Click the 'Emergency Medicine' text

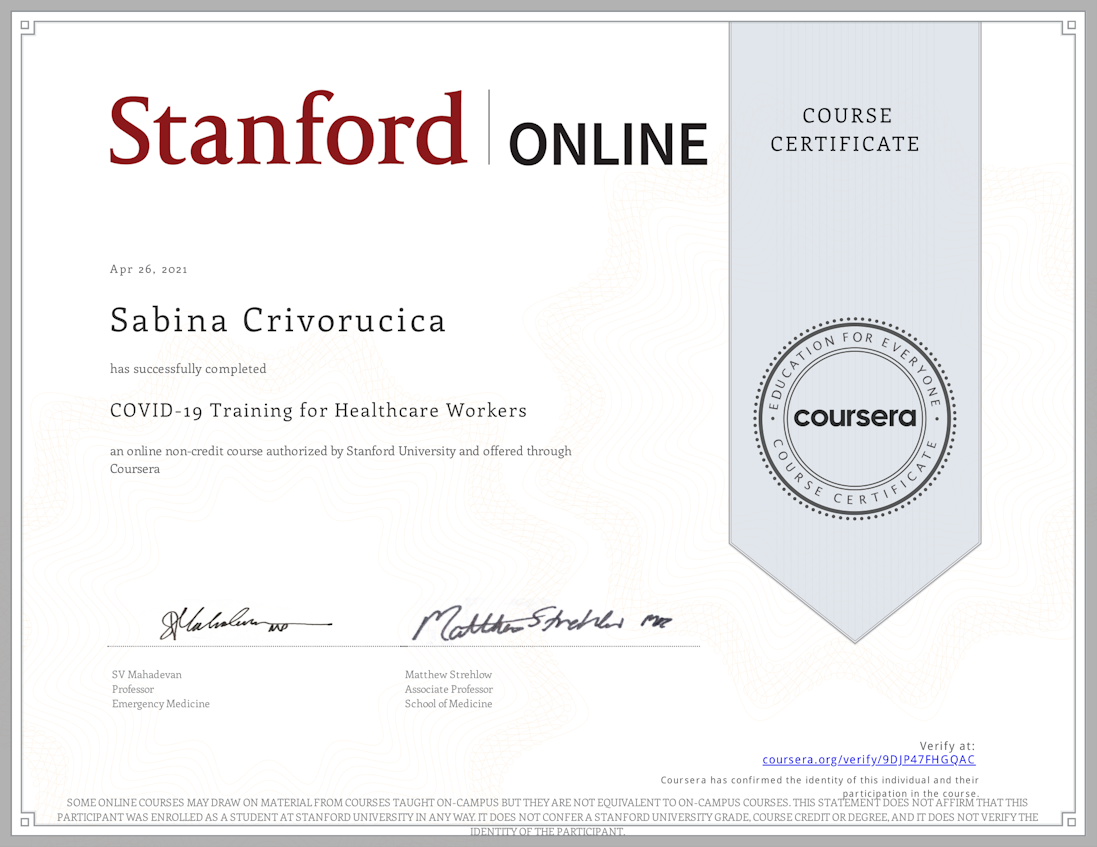click(161, 704)
